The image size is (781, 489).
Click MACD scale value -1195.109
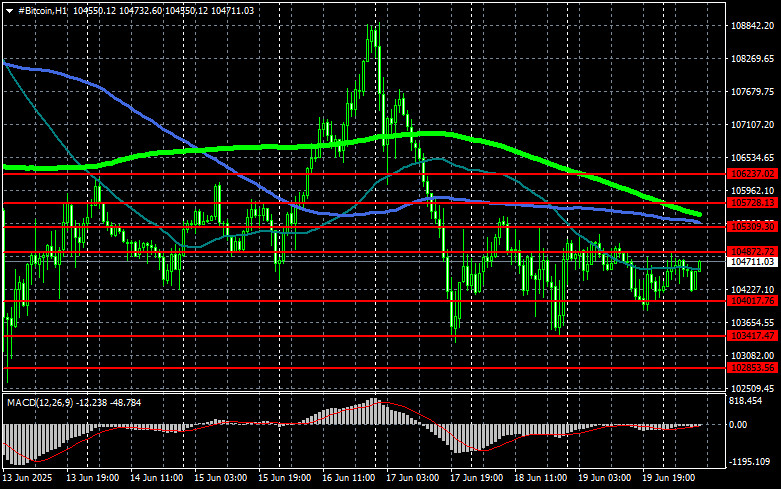tap(749, 462)
